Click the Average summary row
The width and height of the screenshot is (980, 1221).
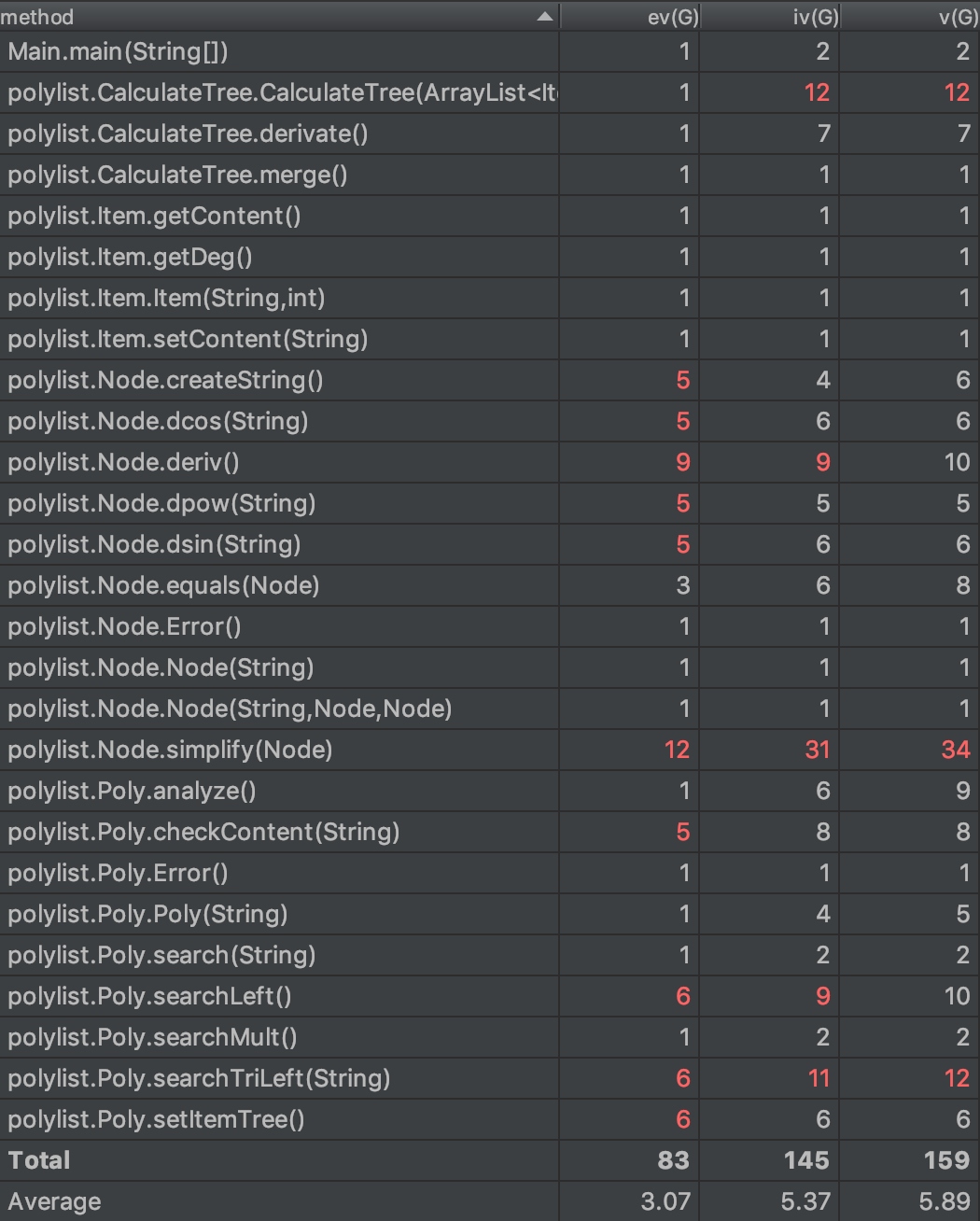point(54,1201)
